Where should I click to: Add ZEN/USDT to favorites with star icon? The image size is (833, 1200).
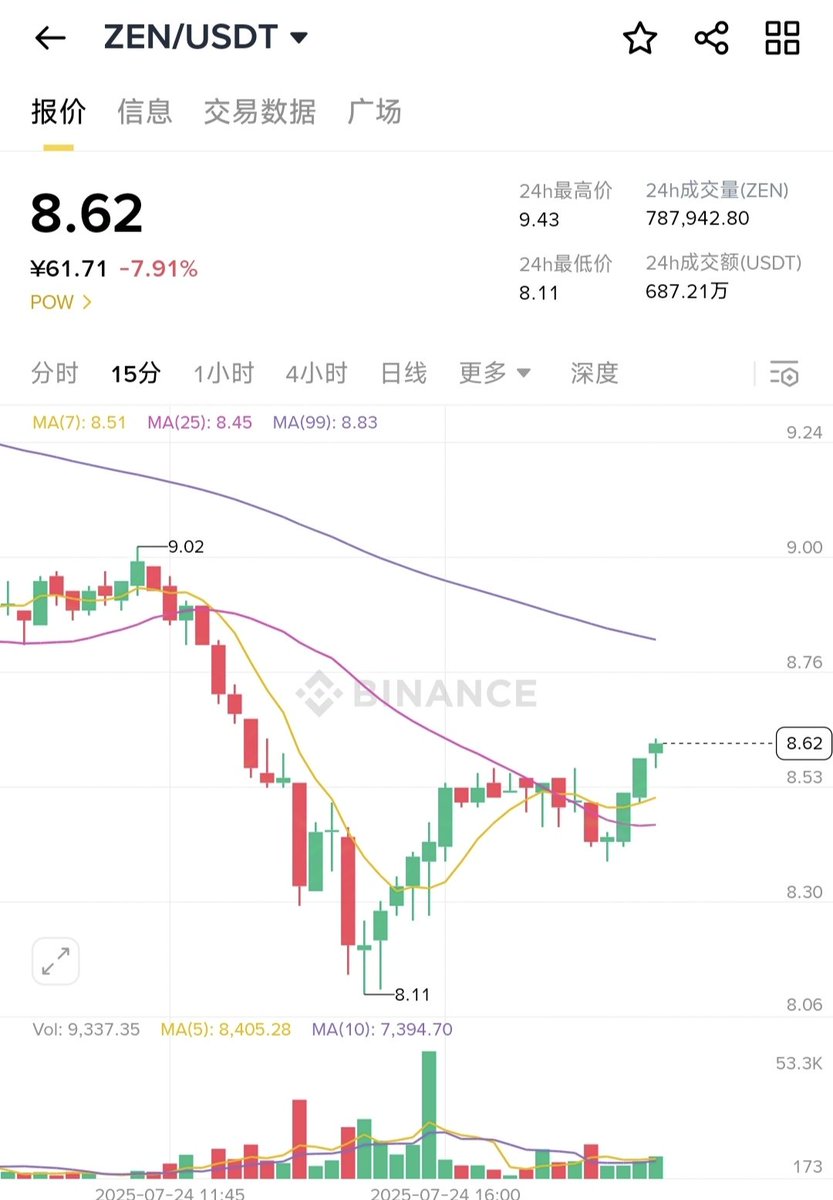[x=640, y=38]
